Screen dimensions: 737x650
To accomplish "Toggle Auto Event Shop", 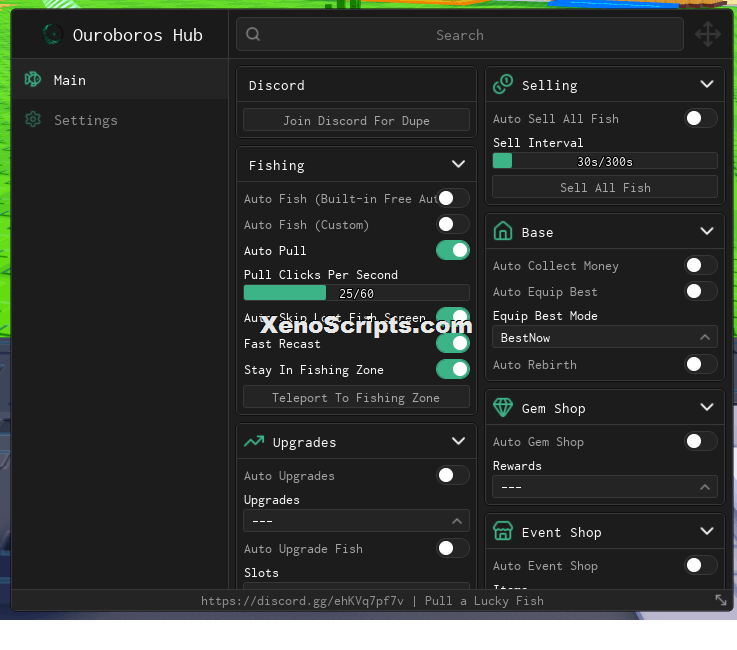I will pos(701,565).
